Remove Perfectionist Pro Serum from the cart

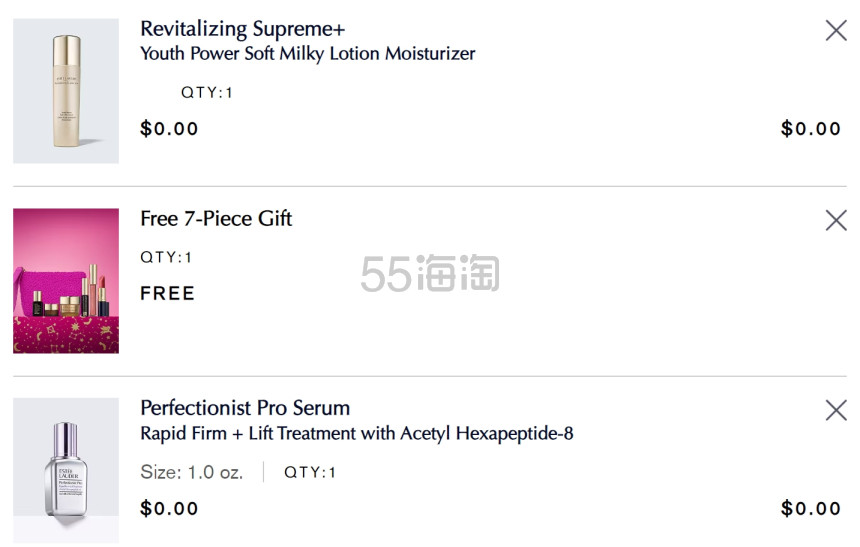[x=836, y=410]
